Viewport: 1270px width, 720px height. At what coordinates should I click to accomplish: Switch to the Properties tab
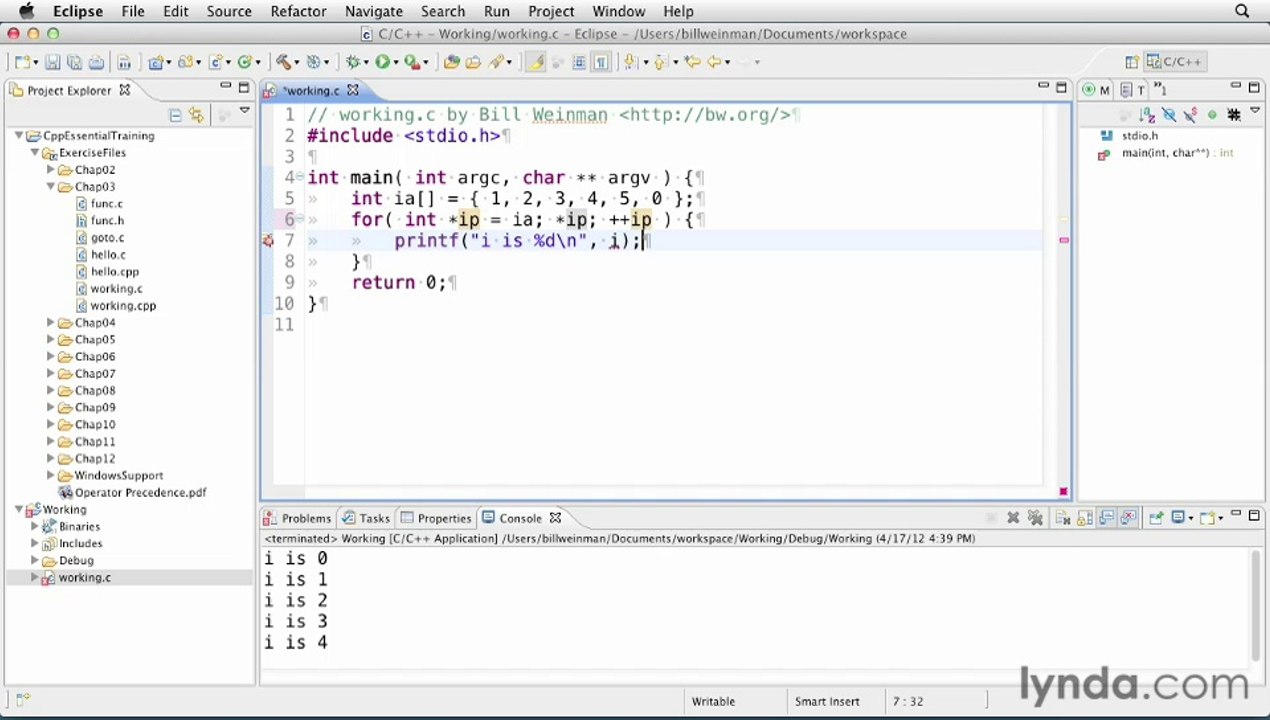[436, 518]
